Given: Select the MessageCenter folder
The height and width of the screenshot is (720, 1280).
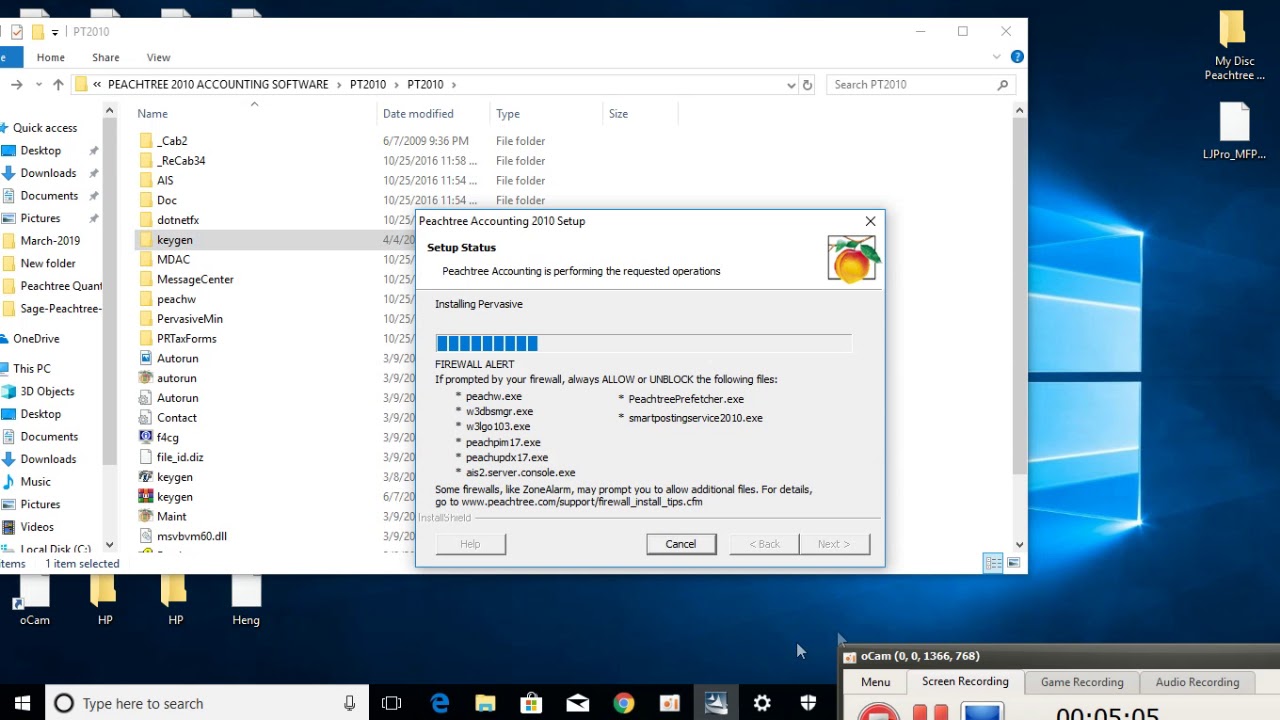Looking at the screenshot, I should [195, 279].
